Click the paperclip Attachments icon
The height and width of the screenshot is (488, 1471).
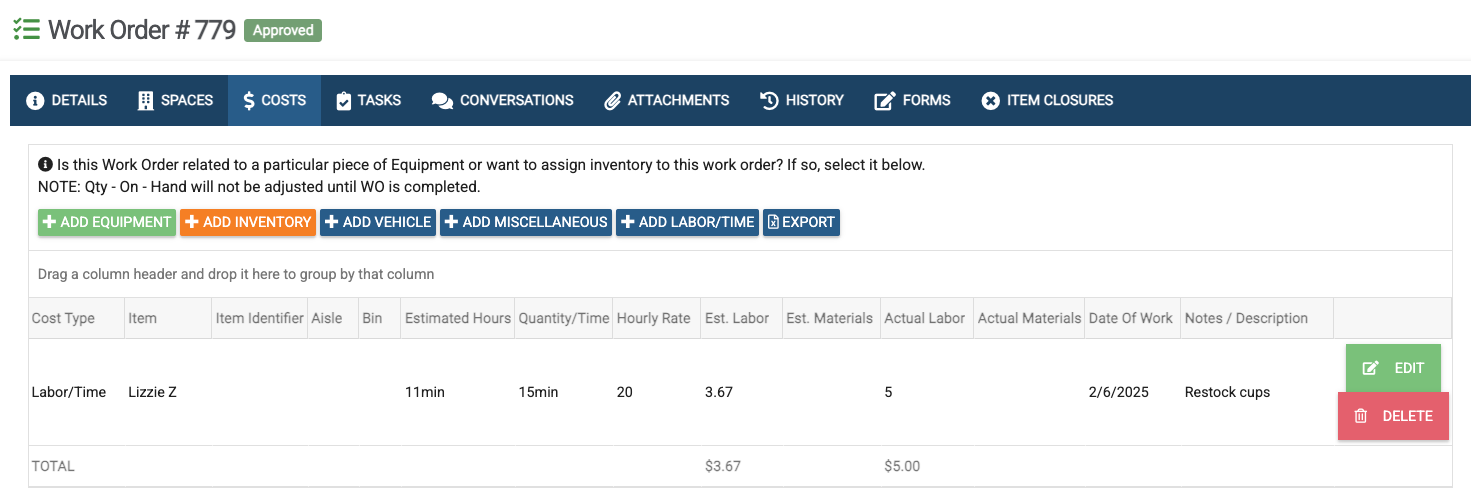pos(613,101)
